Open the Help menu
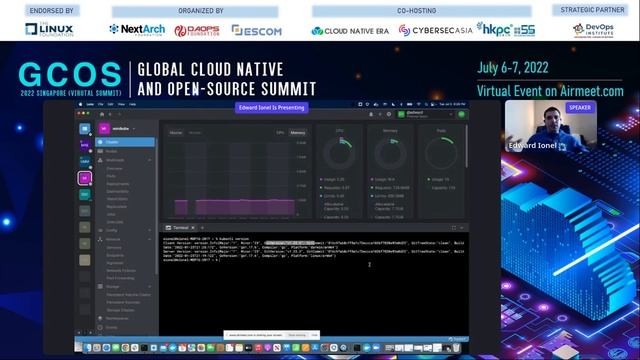Image resolution: width=640 pixels, height=360 pixels. (132, 104)
